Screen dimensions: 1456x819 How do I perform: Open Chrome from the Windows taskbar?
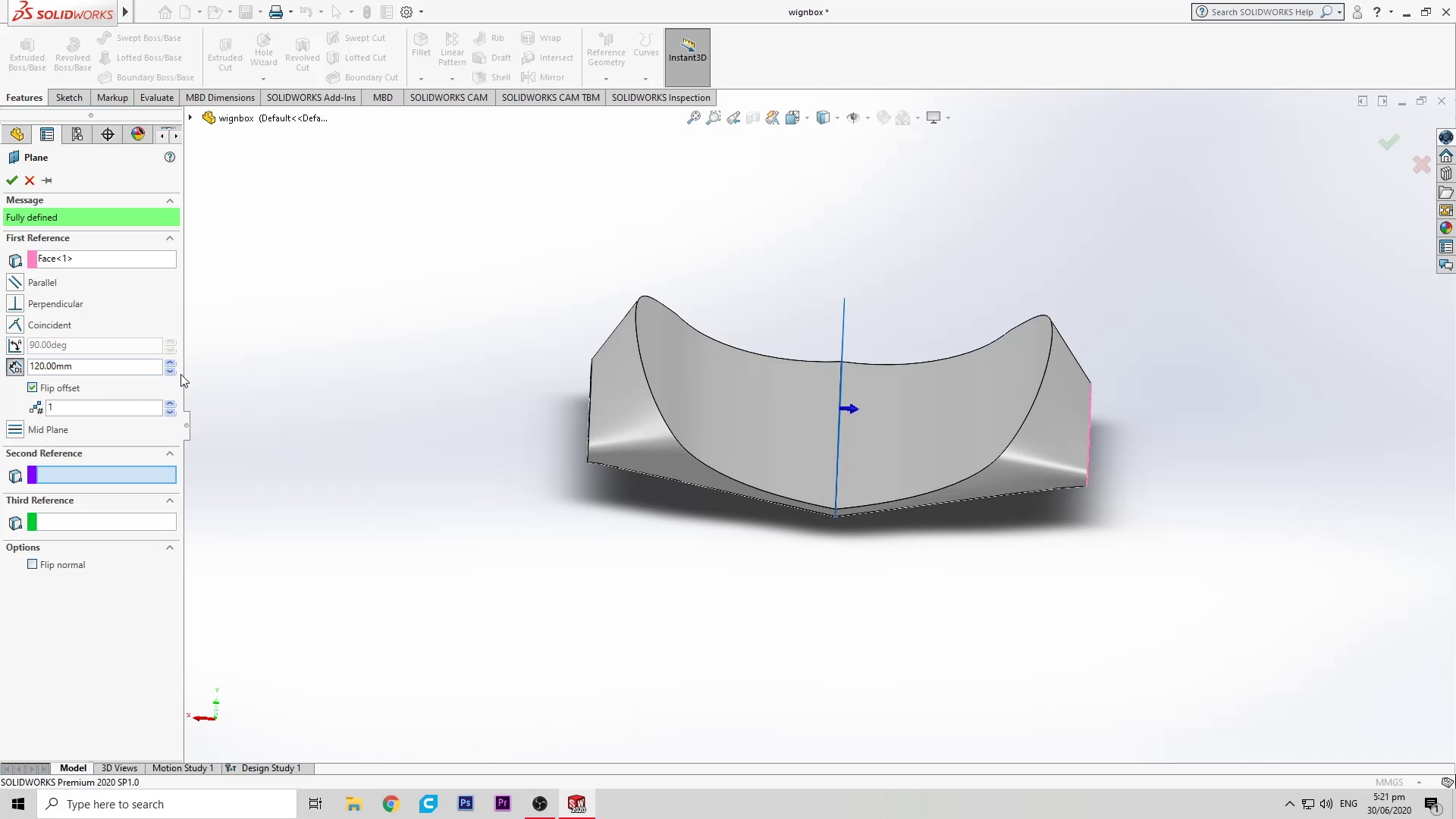(x=391, y=804)
